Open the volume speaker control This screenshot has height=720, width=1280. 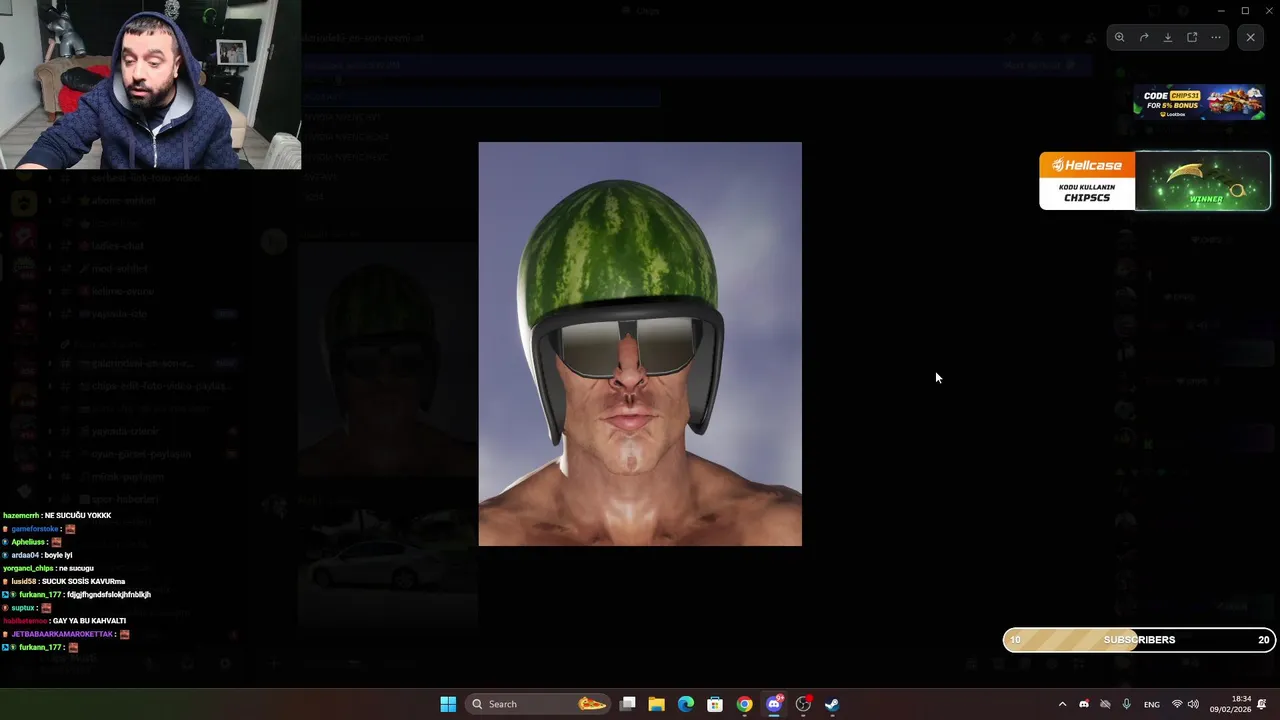point(1193,704)
